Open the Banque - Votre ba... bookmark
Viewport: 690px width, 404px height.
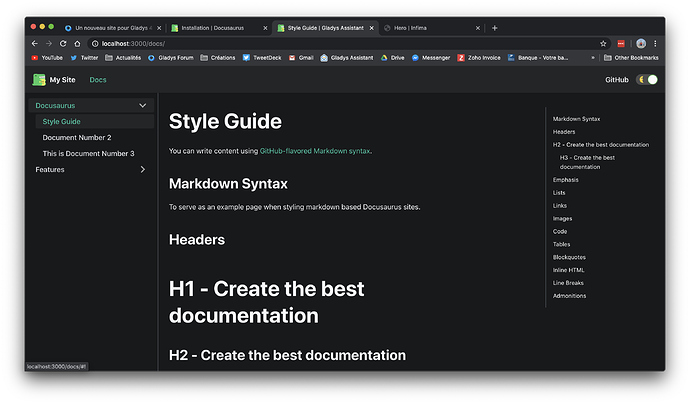[538, 58]
